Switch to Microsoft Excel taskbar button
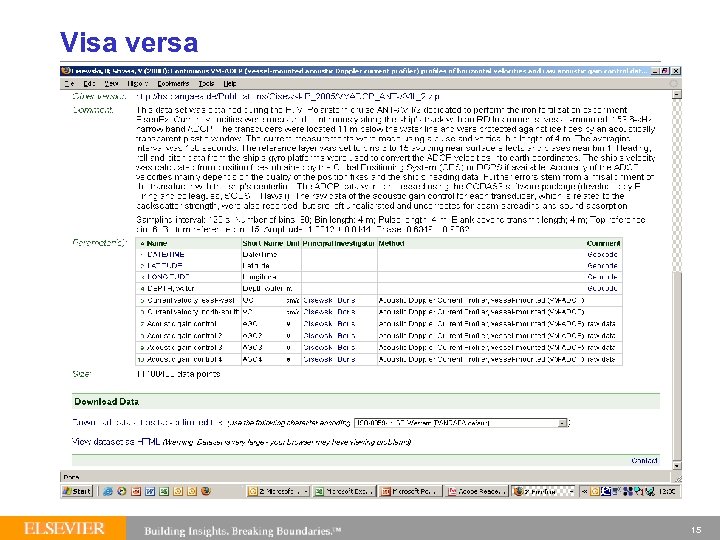 click(x=344, y=491)
